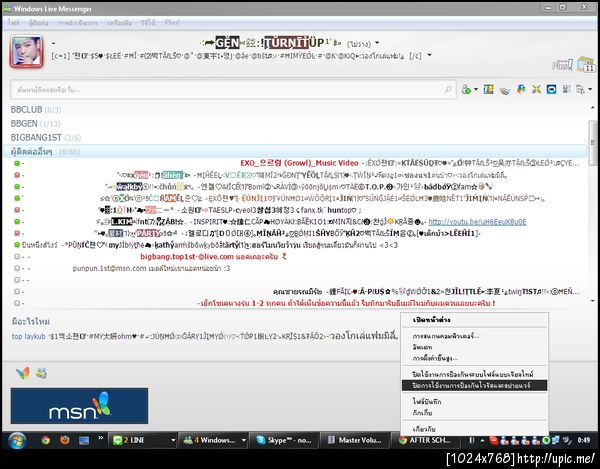Click the Windows Start orb
Image resolution: width=600 pixels, height=469 pixels.
16,441
